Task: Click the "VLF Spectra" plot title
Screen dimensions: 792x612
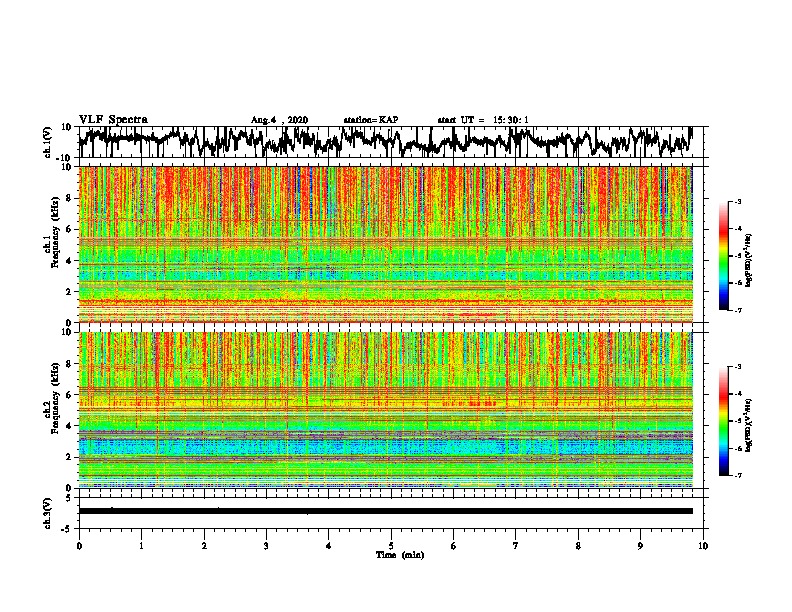Action: pos(113,119)
